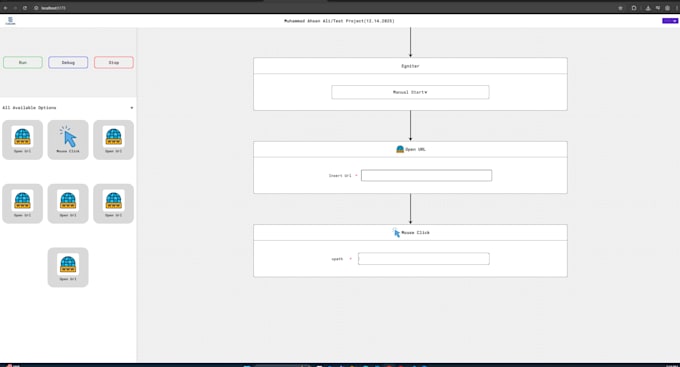The height and width of the screenshot is (367, 680).
Task: Click the green Run button
Action: coord(23,62)
